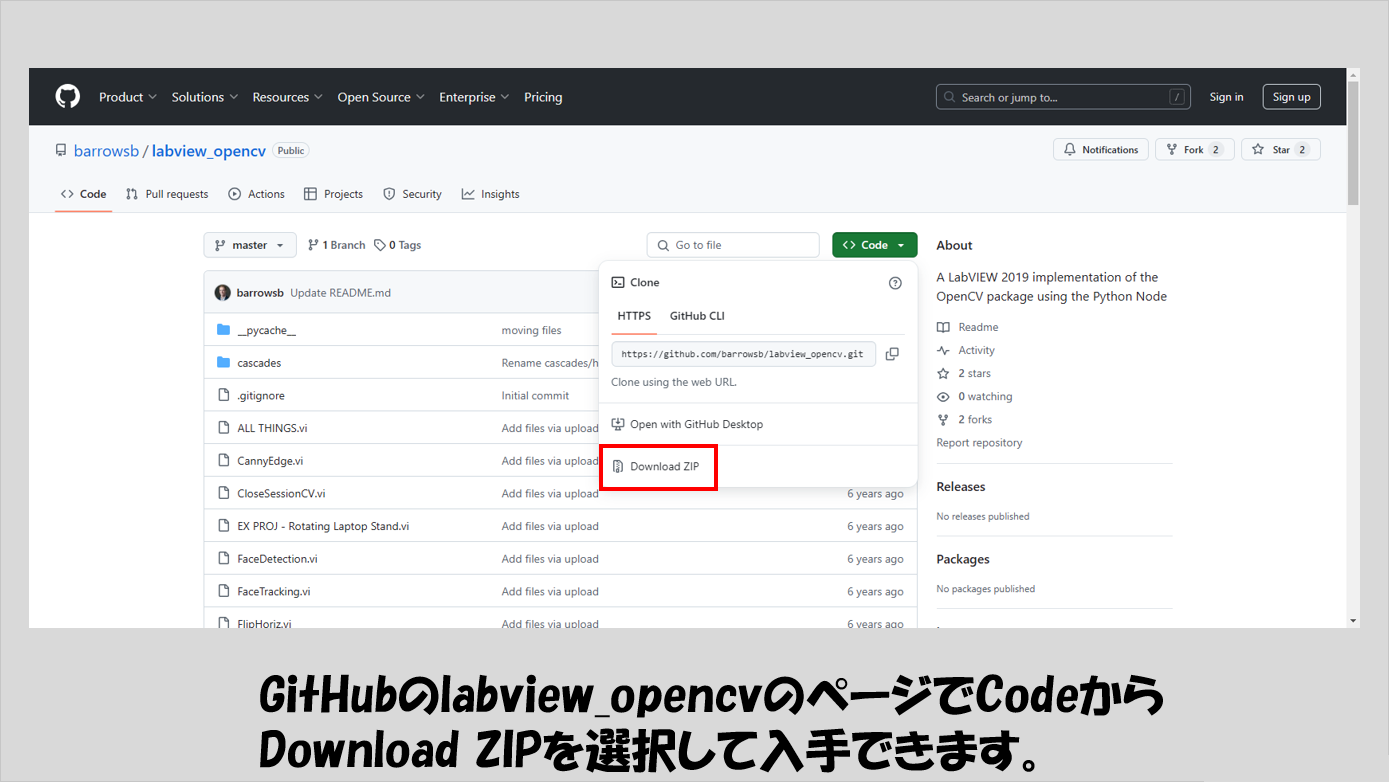Click the file icon beside CannyEdge.vi

click(x=224, y=461)
